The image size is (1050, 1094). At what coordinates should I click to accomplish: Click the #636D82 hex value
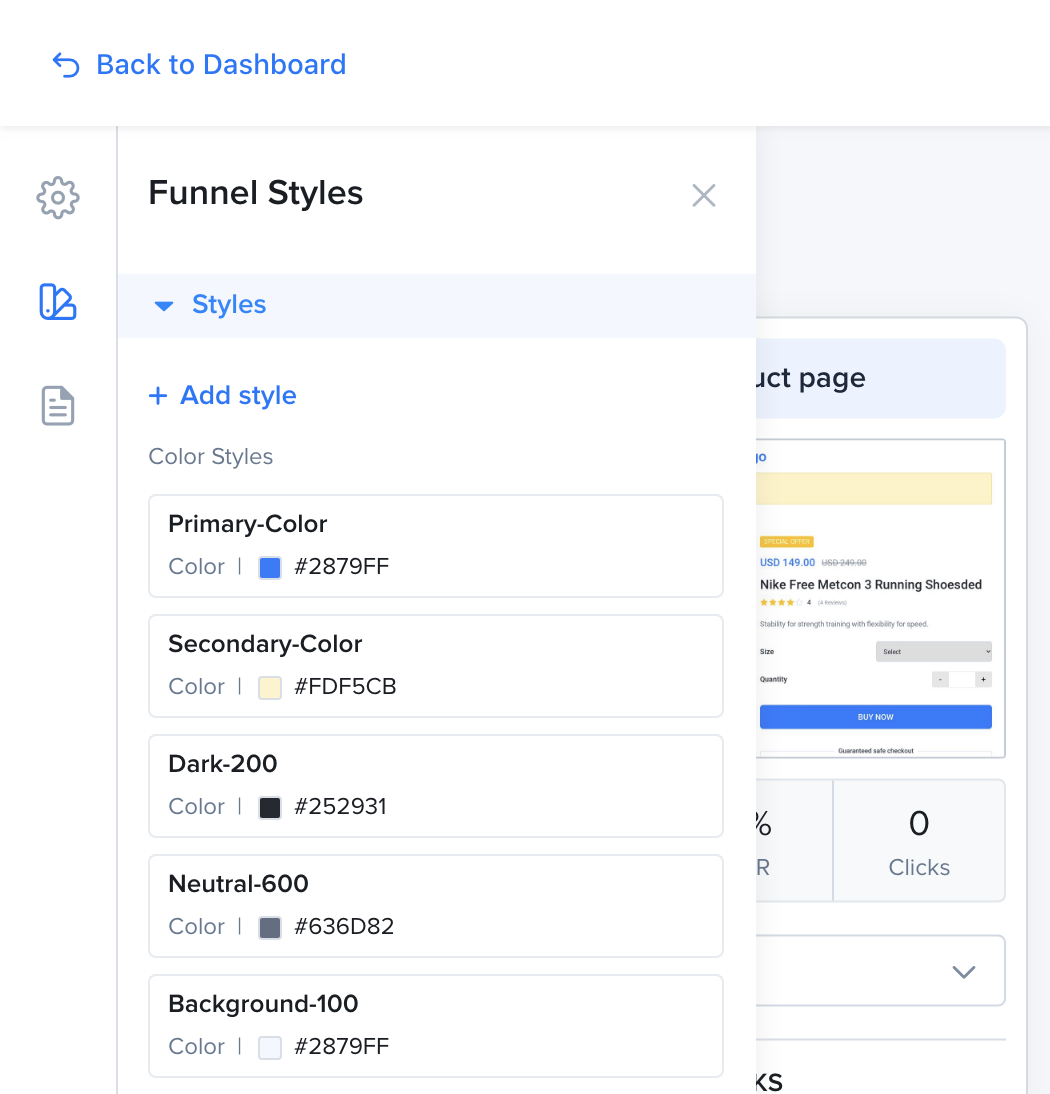[x=344, y=927]
